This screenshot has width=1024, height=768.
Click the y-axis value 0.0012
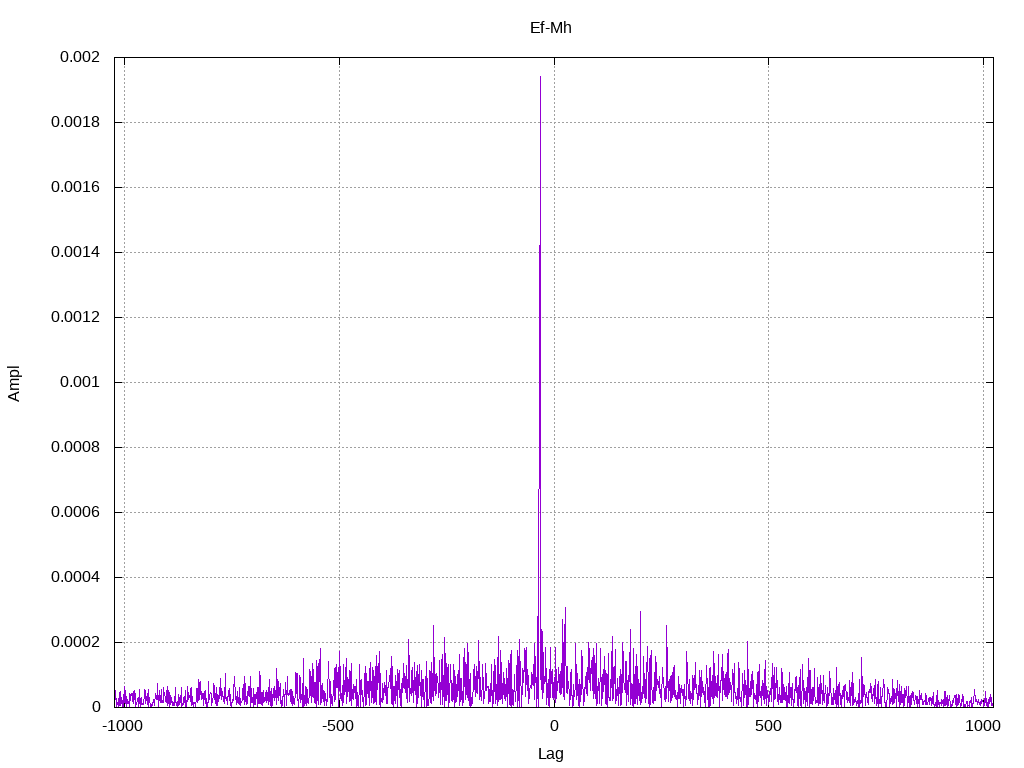tap(76, 317)
